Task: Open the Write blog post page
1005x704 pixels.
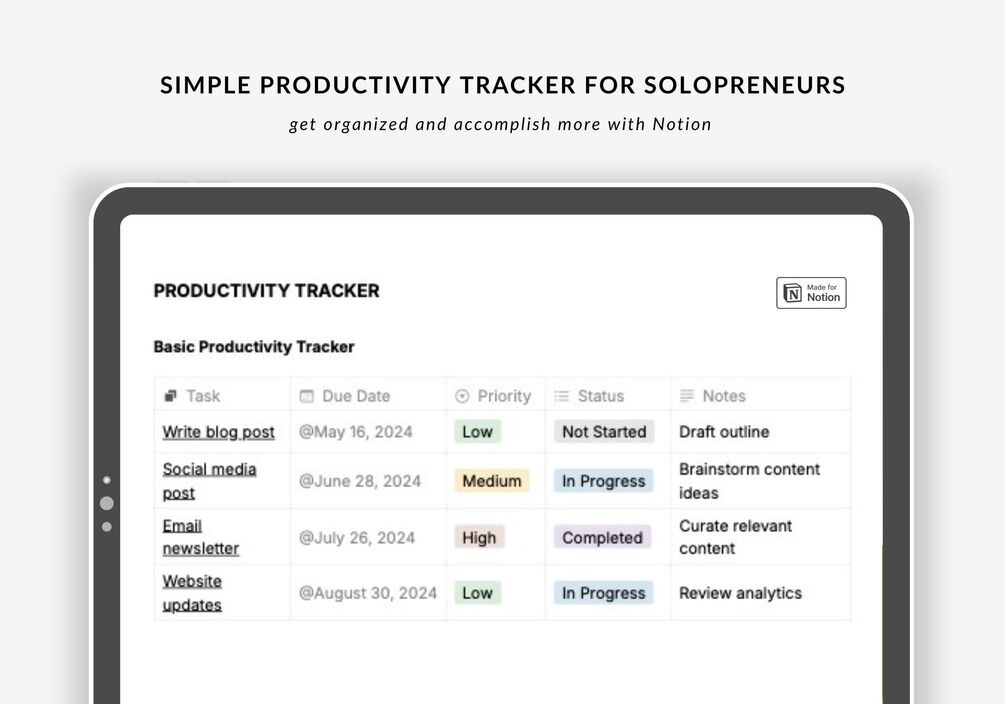Action: pos(218,432)
